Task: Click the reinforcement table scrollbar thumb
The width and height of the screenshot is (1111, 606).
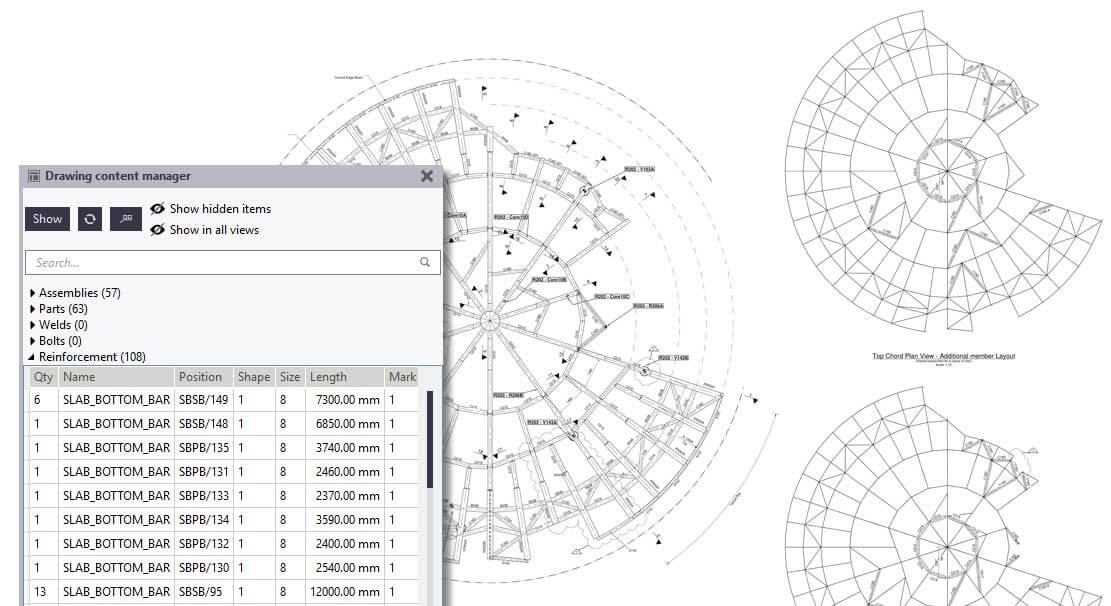Action: [x=430, y=439]
